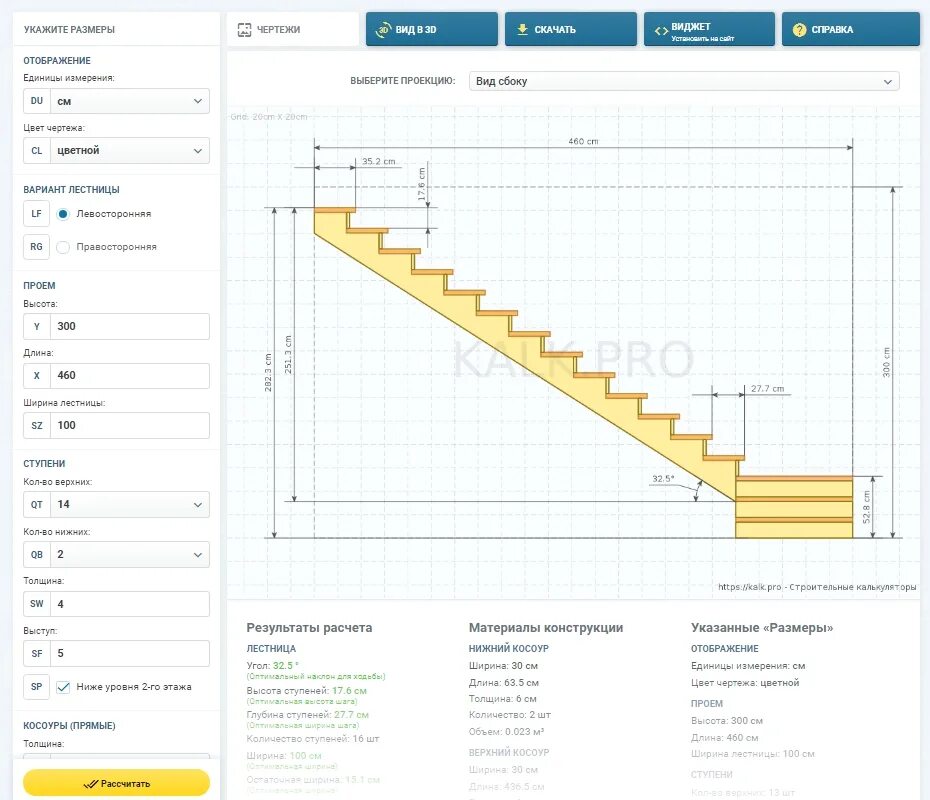Click the Рассчитать calculate button
The width and height of the screenshot is (930, 800).
tap(116, 783)
